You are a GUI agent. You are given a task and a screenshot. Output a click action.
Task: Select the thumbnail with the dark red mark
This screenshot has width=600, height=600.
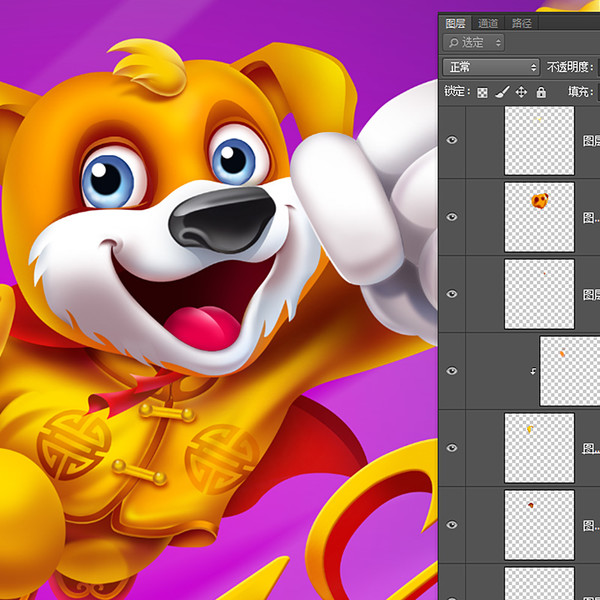(x=539, y=525)
